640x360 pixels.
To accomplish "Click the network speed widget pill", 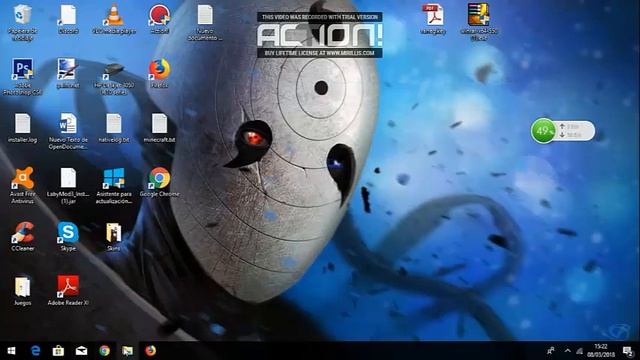I will coord(575,131).
